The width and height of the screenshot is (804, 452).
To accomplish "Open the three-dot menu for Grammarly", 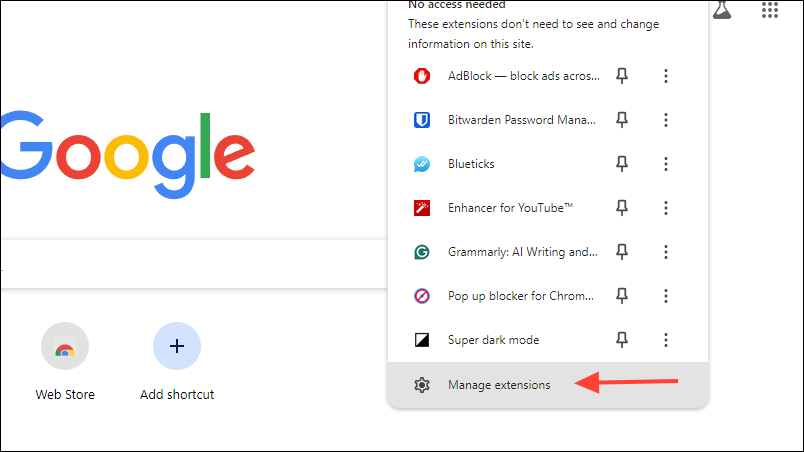I will pos(666,252).
